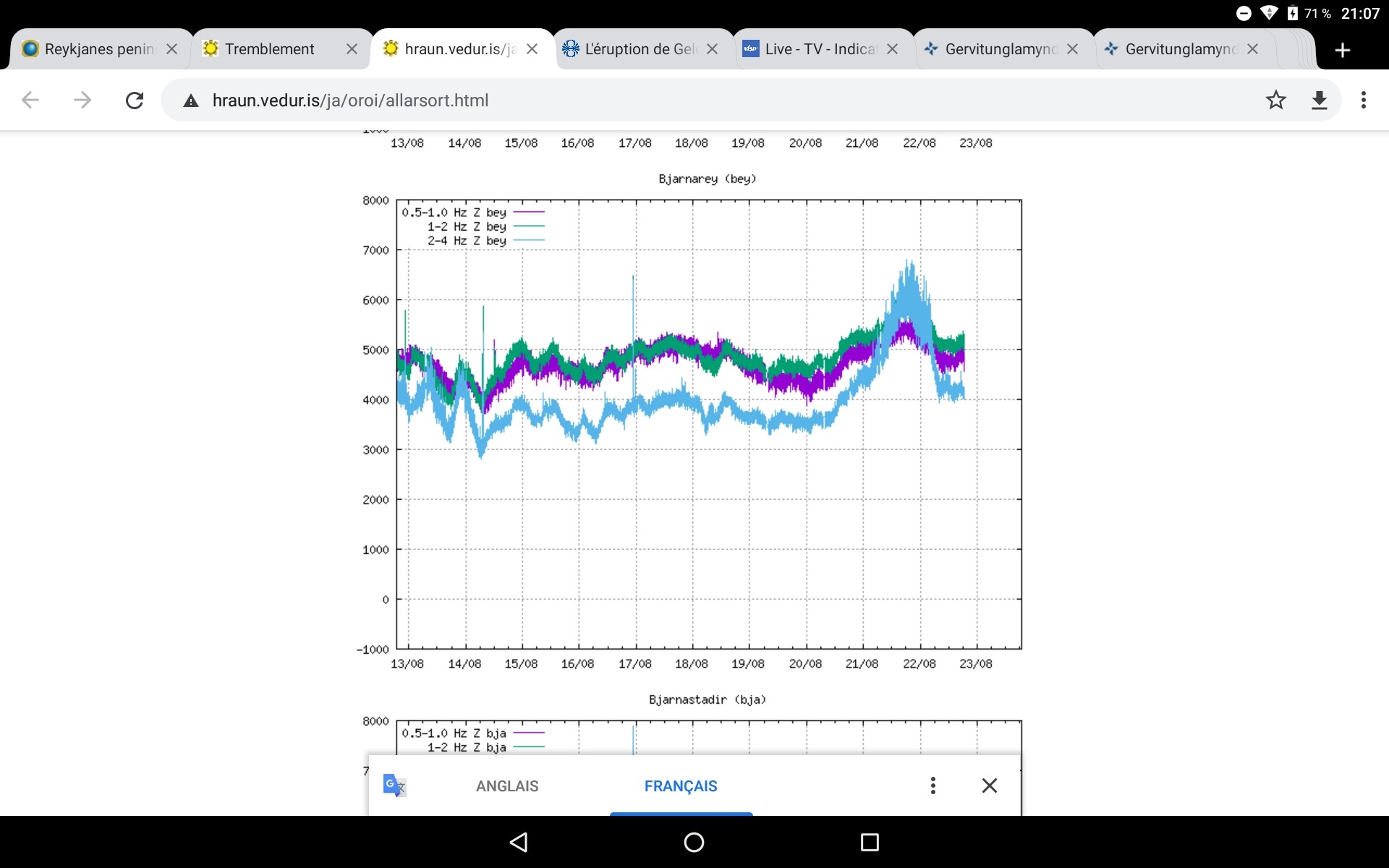
Task: Go back to previous page
Action: pyautogui.click(x=30, y=100)
